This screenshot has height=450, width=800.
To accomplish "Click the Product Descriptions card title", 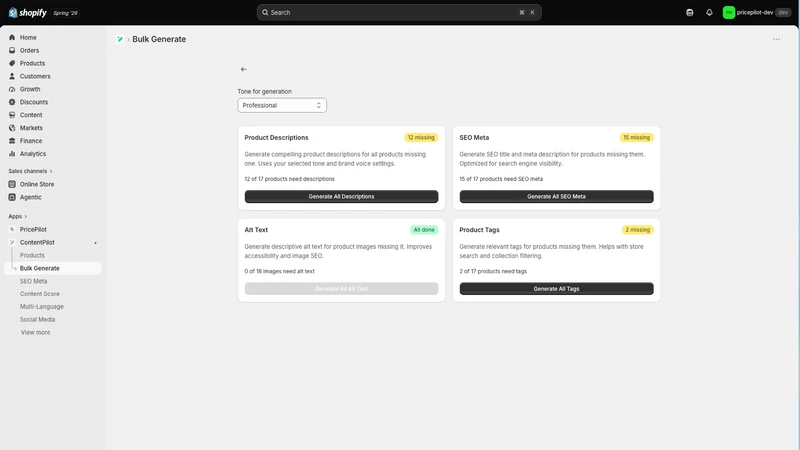I will pyautogui.click(x=276, y=138).
